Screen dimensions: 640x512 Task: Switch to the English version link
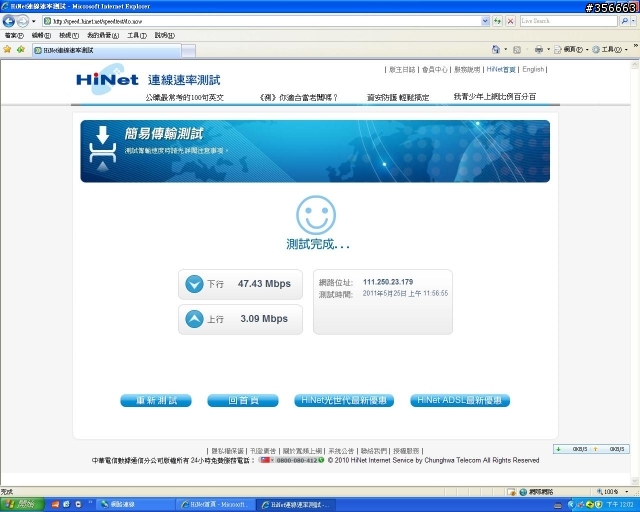pyautogui.click(x=533, y=69)
